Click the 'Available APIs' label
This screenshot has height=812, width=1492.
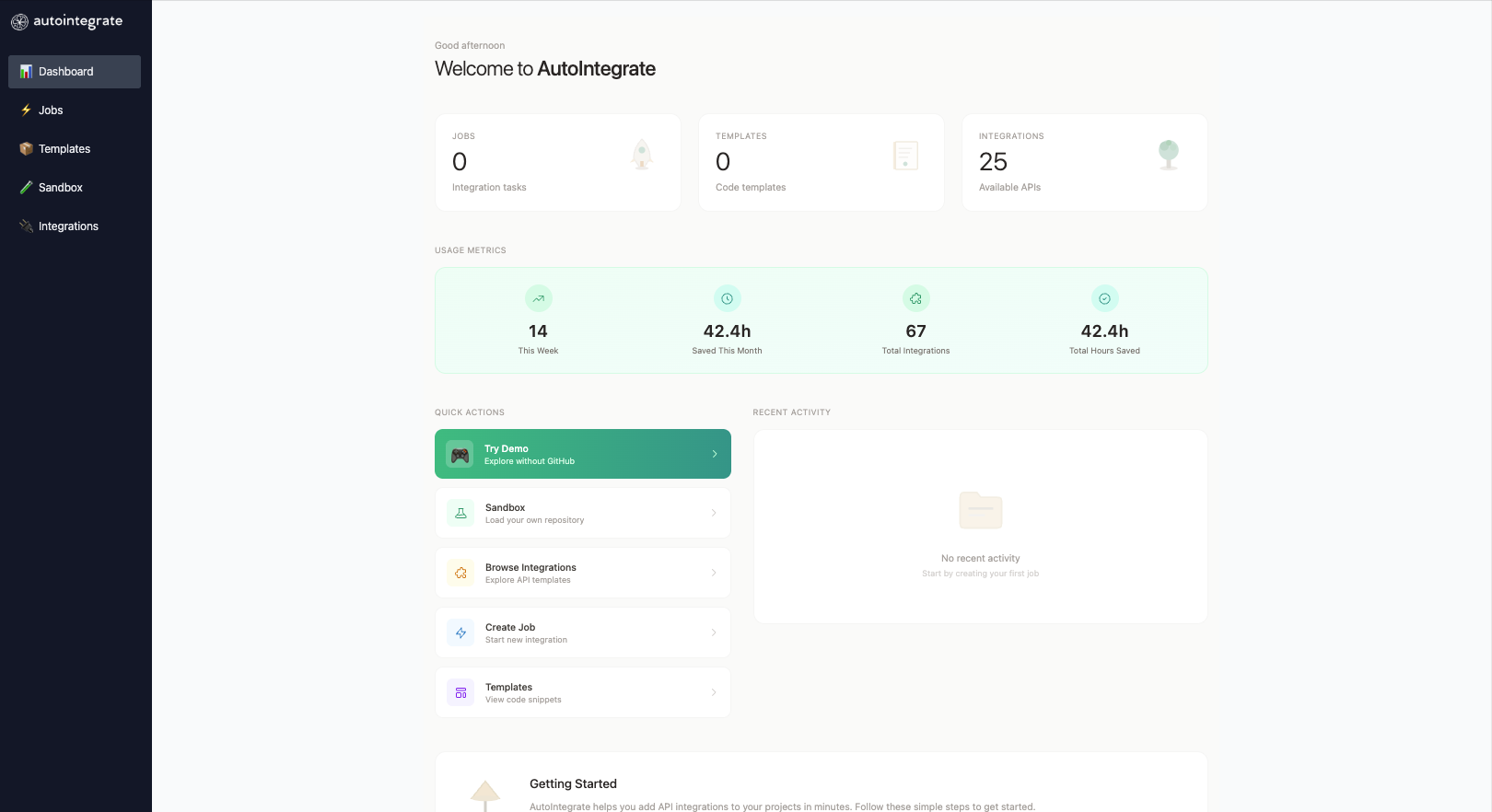1009,188
